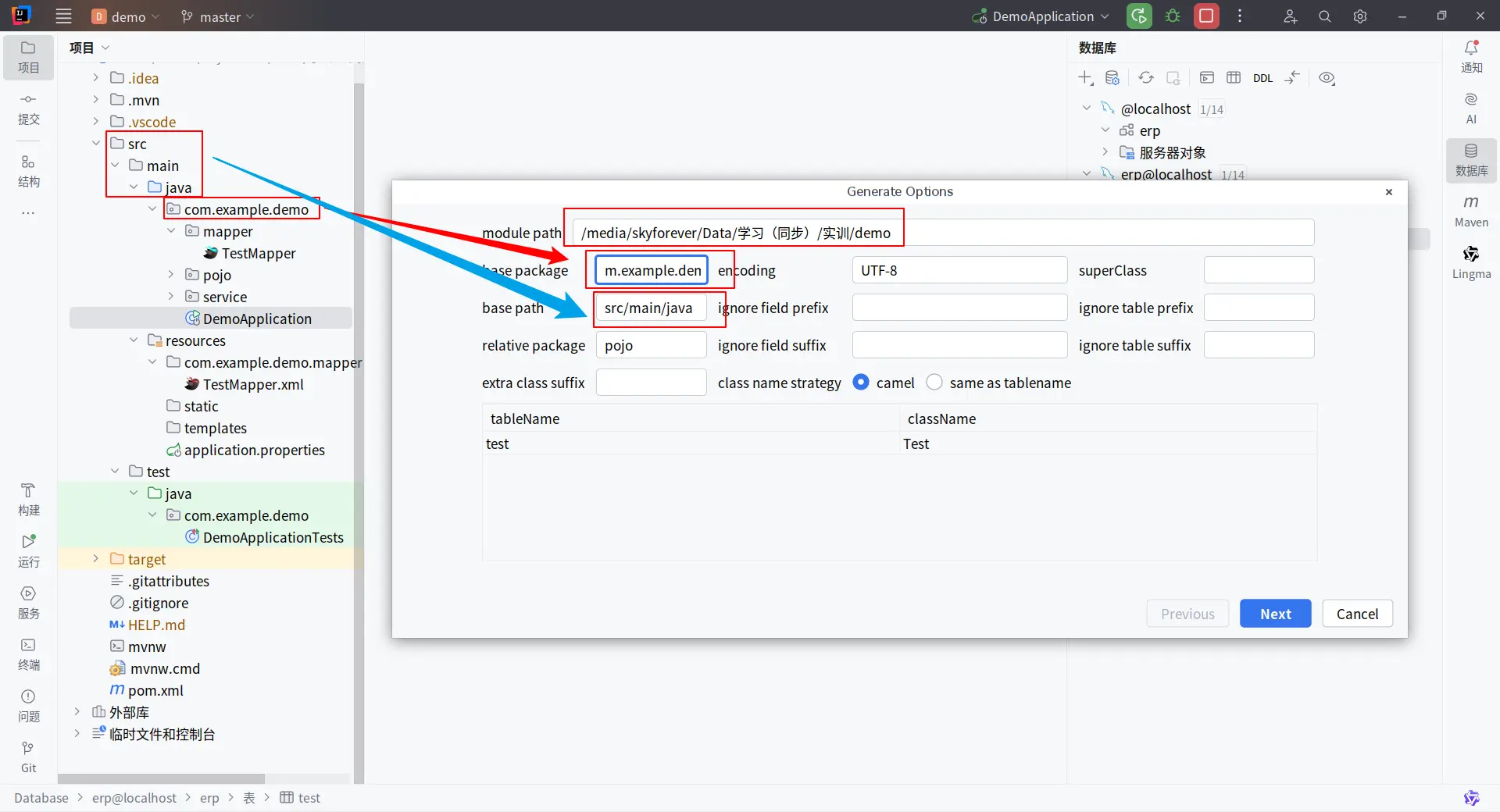The height and width of the screenshot is (812, 1500).
Task: Open the 终端 terminal tool window
Action: click(x=28, y=654)
